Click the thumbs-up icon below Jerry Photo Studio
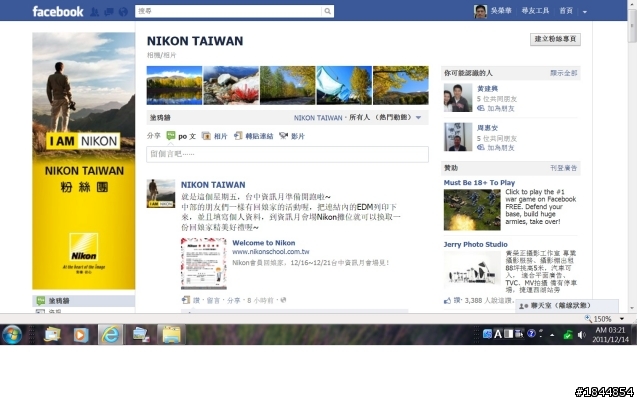640x400 pixels. coord(447,301)
